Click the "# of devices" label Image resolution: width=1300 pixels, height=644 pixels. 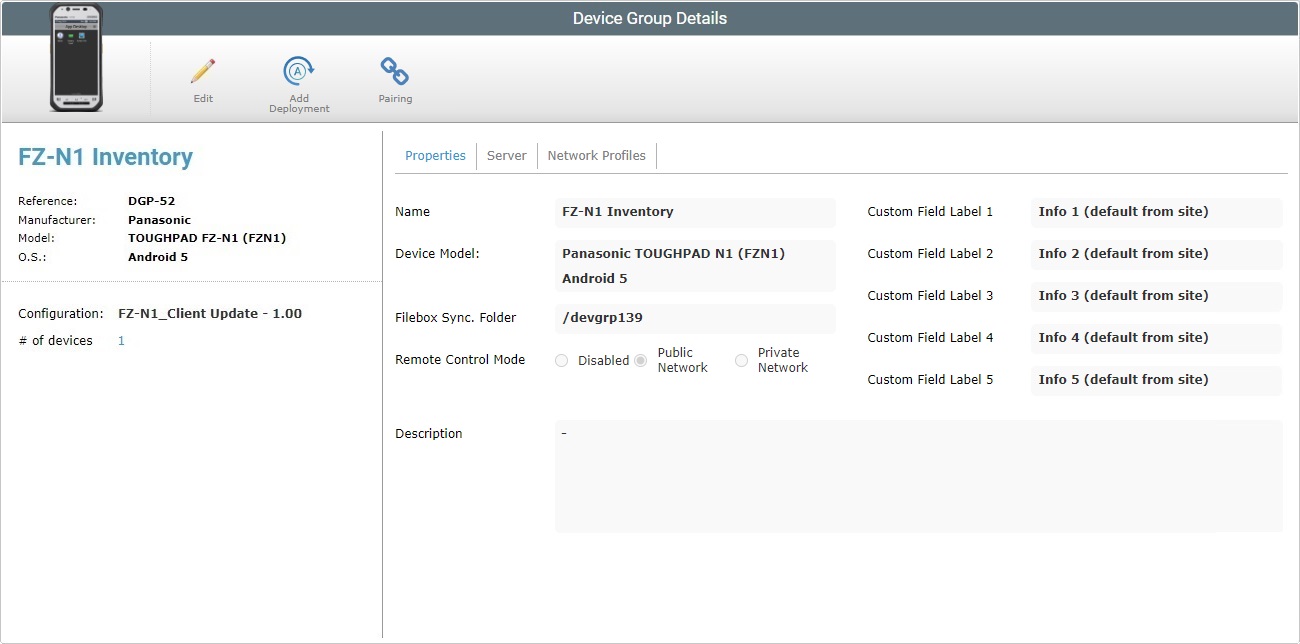coord(55,341)
